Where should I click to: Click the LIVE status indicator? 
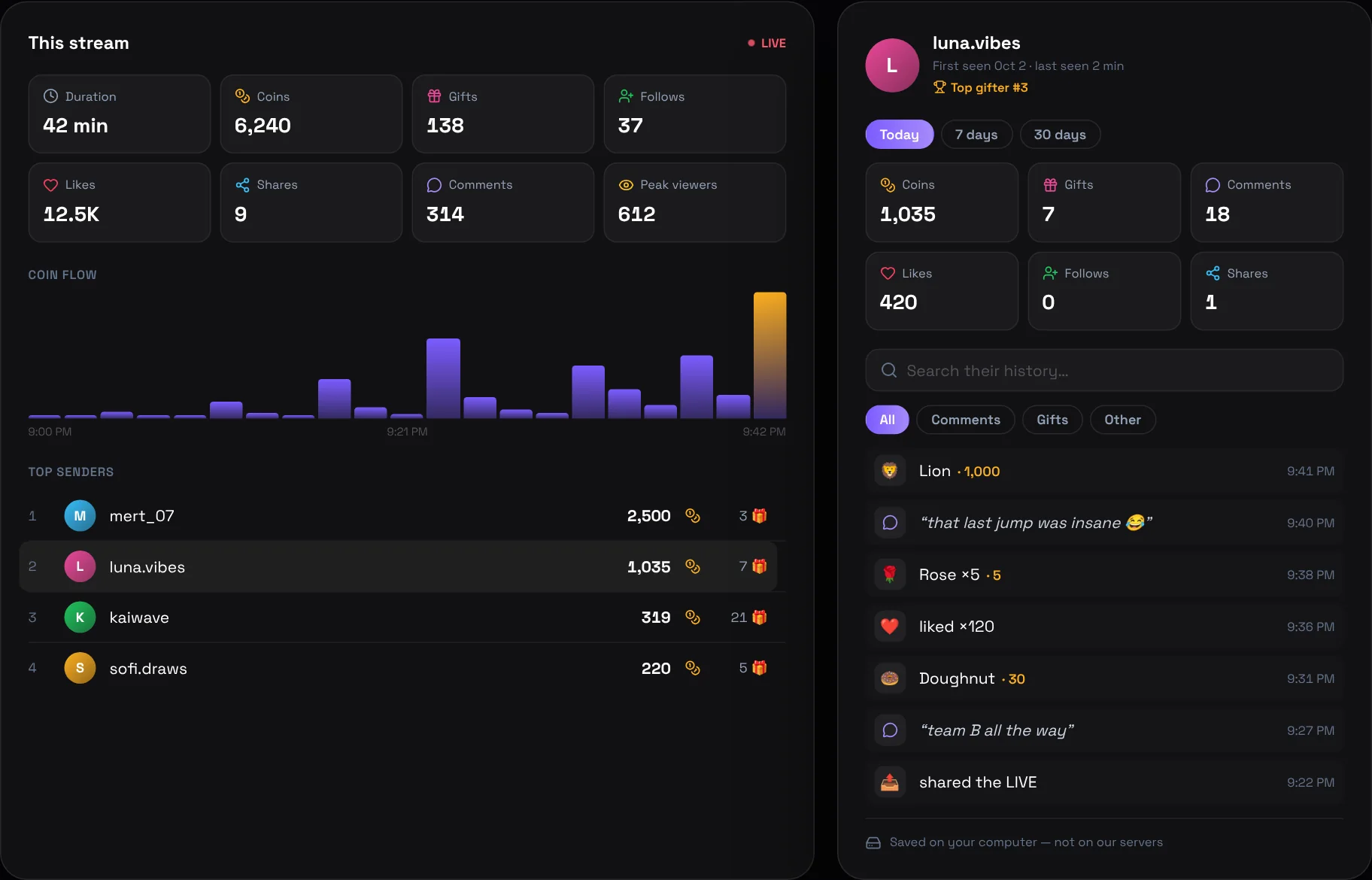click(766, 44)
